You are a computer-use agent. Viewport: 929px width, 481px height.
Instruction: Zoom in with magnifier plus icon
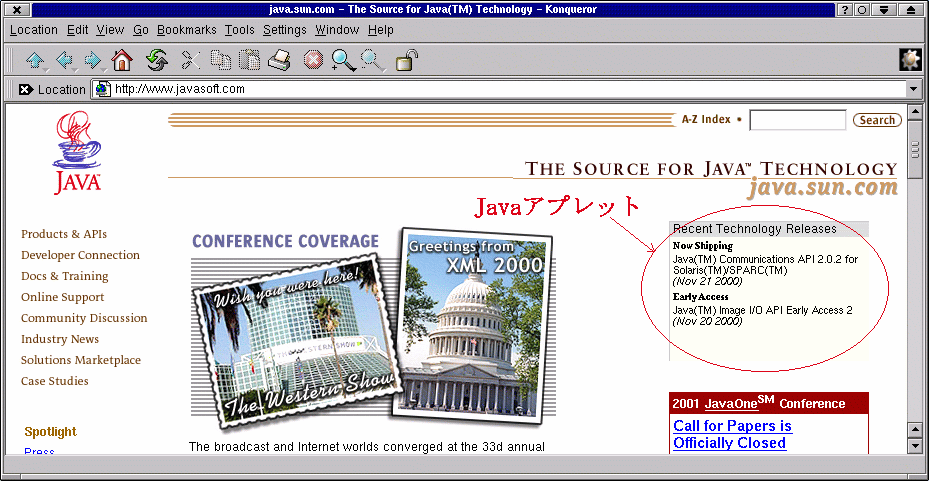point(343,60)
